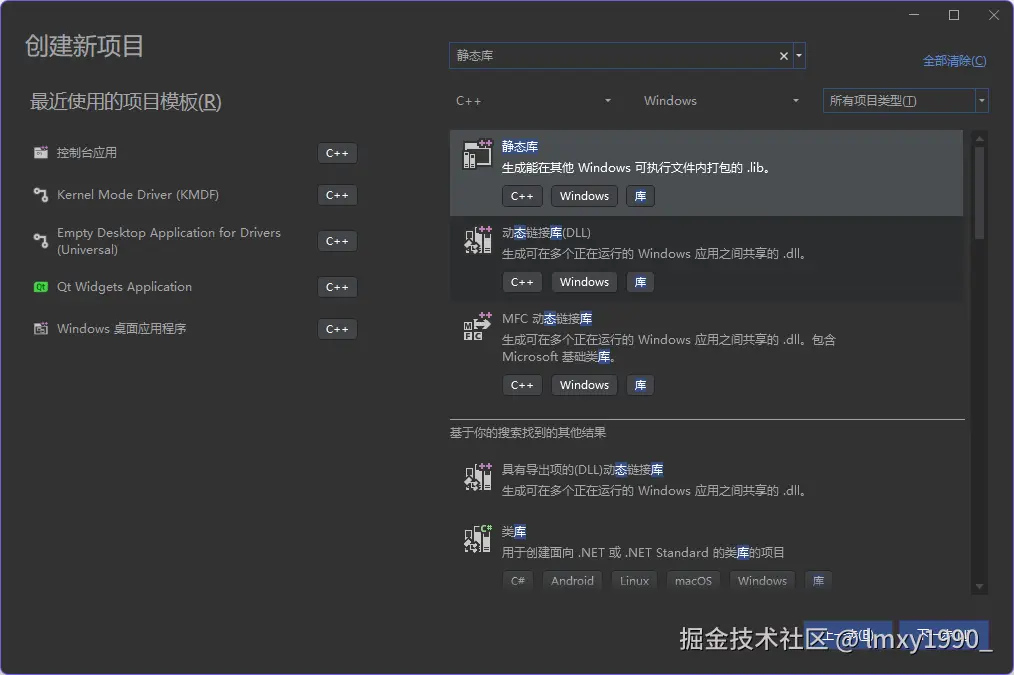Click the 下一步 button
The image size is (1014, 675).
point(943,634)
